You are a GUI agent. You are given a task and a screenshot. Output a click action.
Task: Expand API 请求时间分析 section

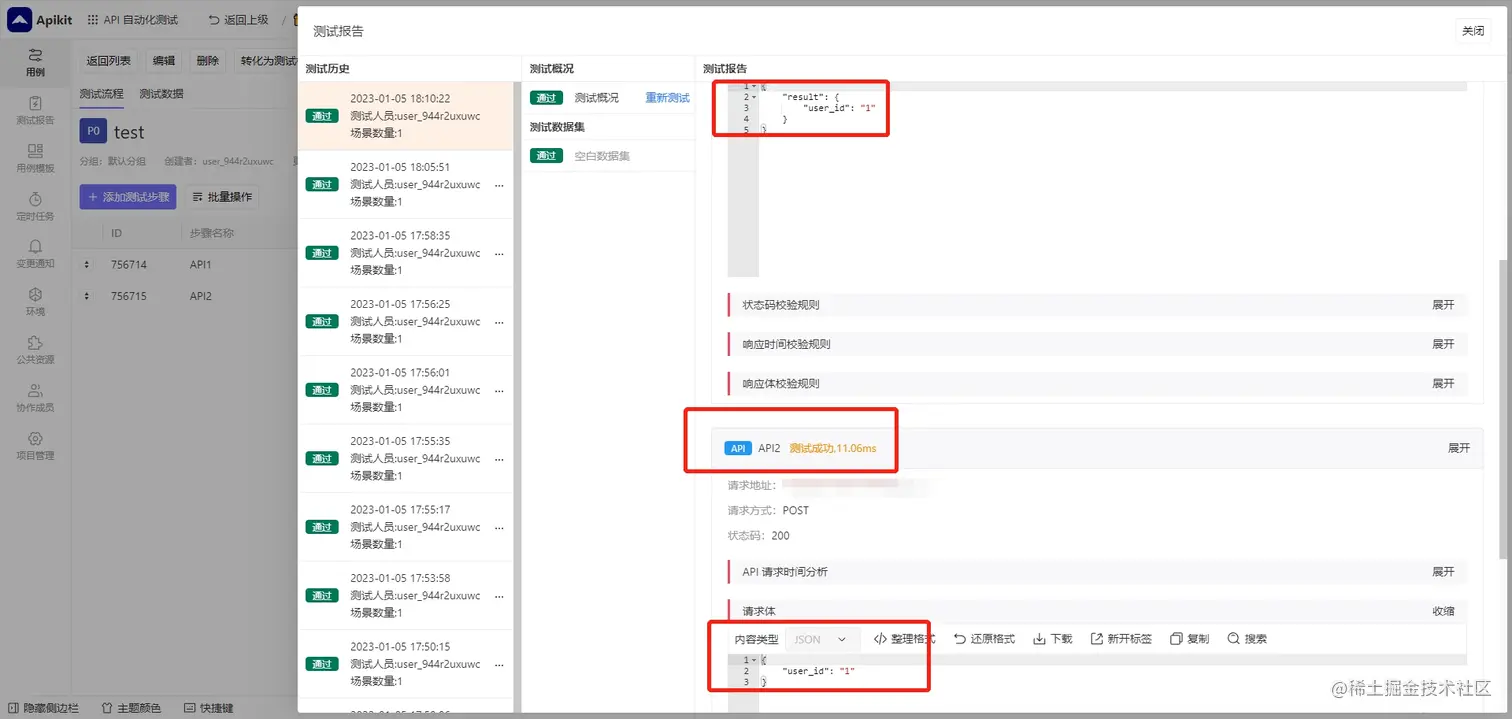[x=1443, y=572]
